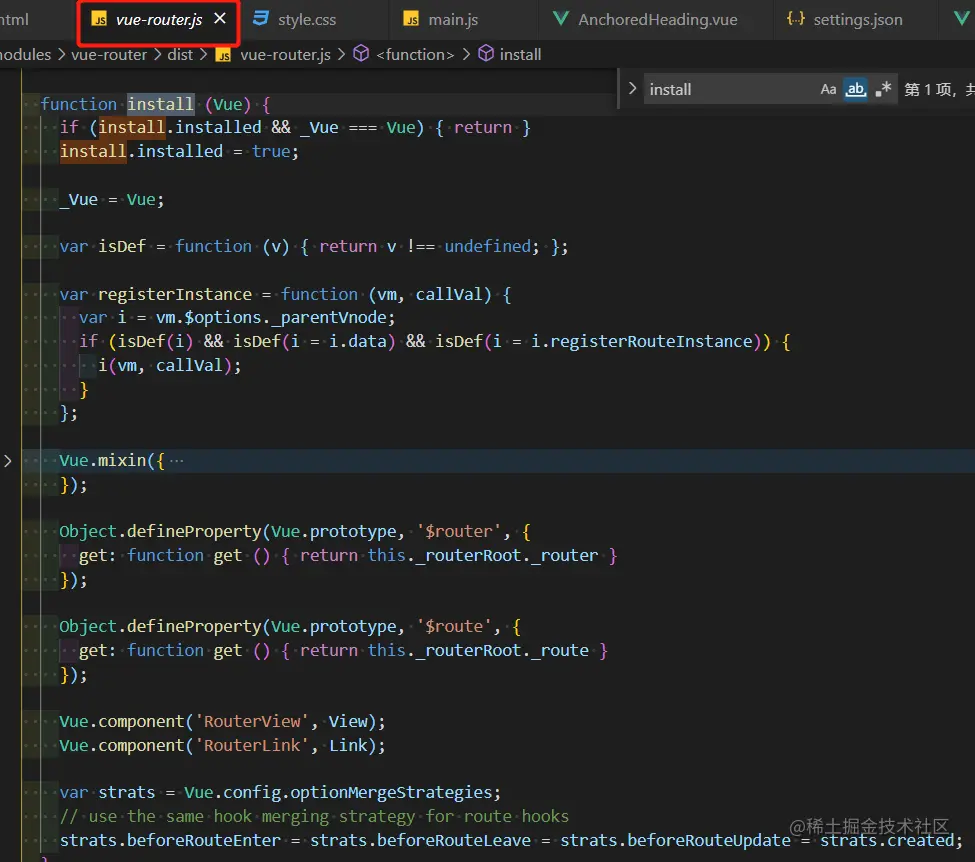975x862 pixels.
Task: Click the CSS file icon on style.css tab
Action: pyautogui.click(x=261, y=19)
